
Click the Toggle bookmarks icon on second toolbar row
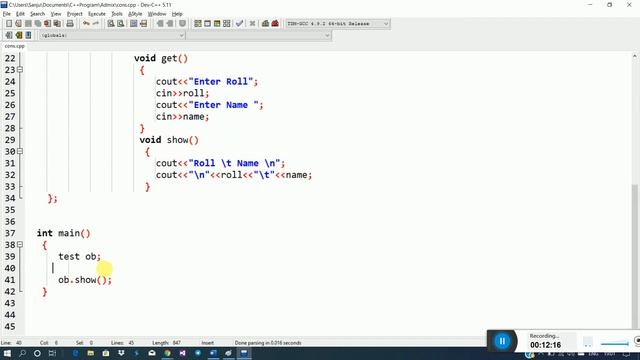pos(19,35)
